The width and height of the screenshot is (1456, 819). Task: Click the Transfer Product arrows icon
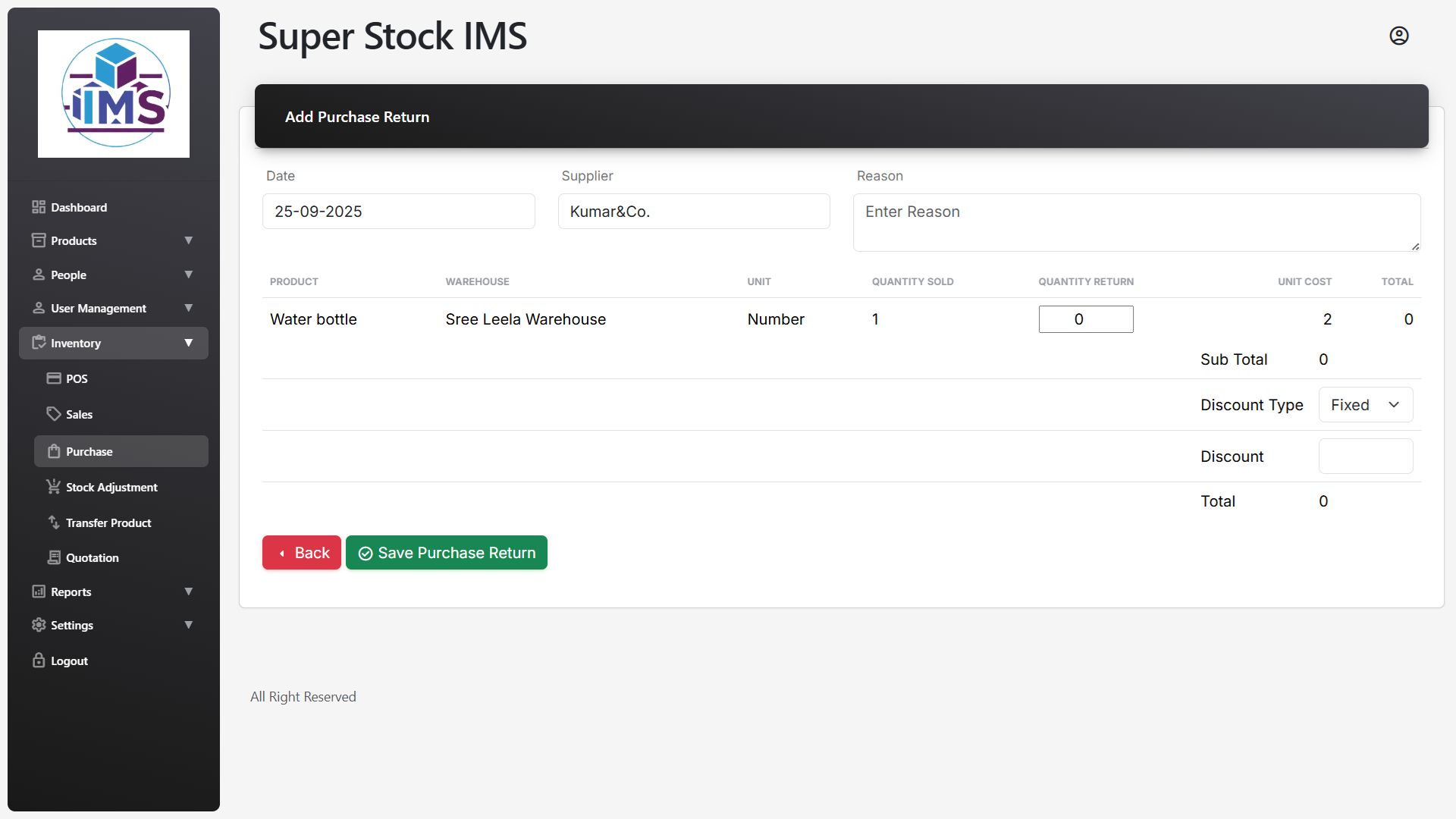pyautogui.click(x=54, y=522)
